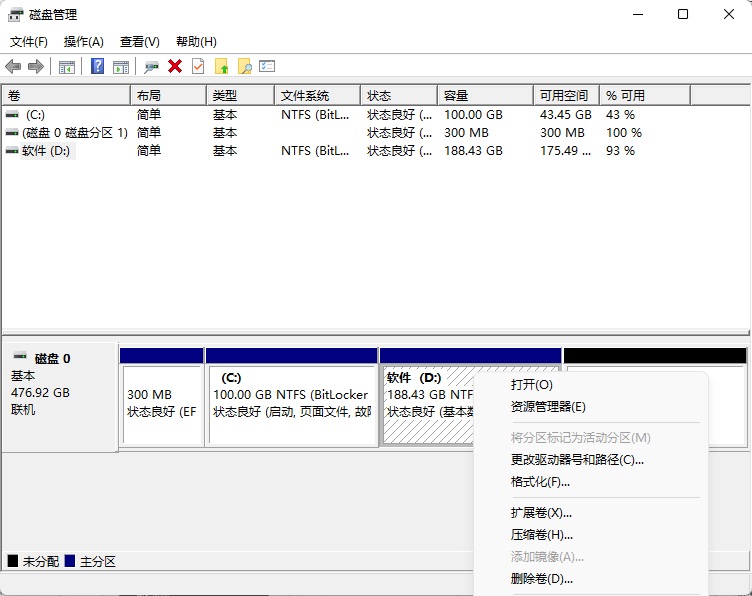Sort by the % 可用 column header
The width and height of the screenshot is (752, 596).
tap(645, 95)
